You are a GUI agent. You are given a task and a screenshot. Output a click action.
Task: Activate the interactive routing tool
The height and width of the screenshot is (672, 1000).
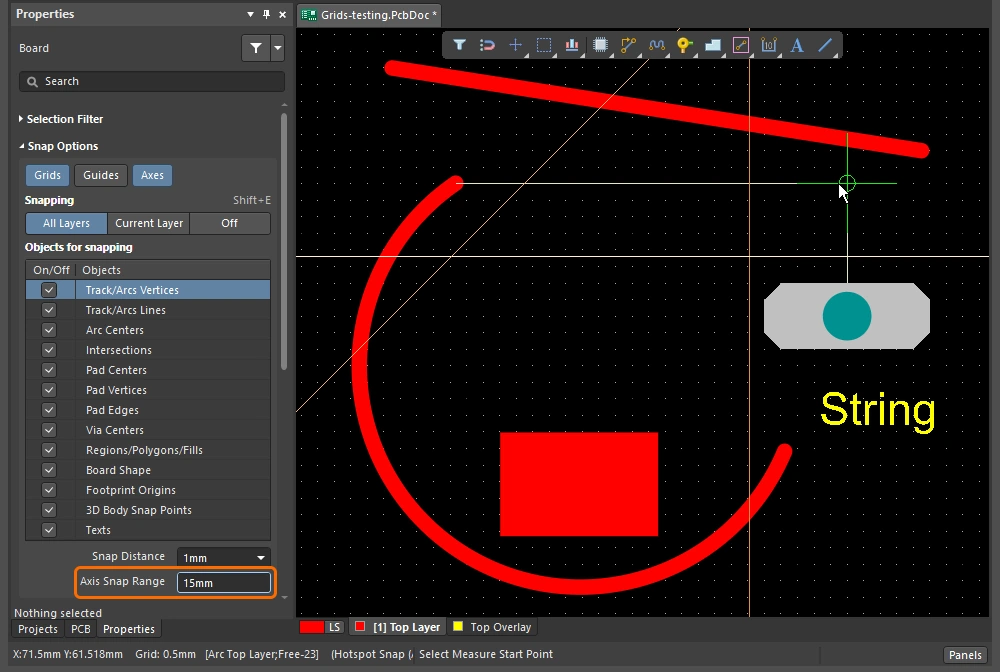pyautogui.click(x=628, y=45)
